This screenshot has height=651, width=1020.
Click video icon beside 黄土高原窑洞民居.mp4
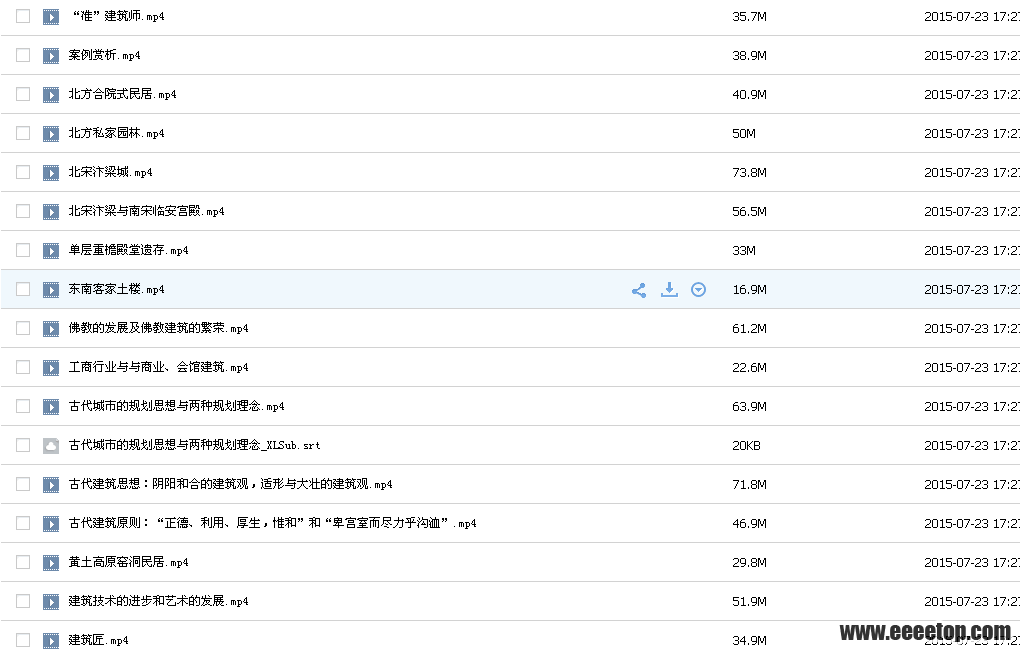click(x=51, y=563)
